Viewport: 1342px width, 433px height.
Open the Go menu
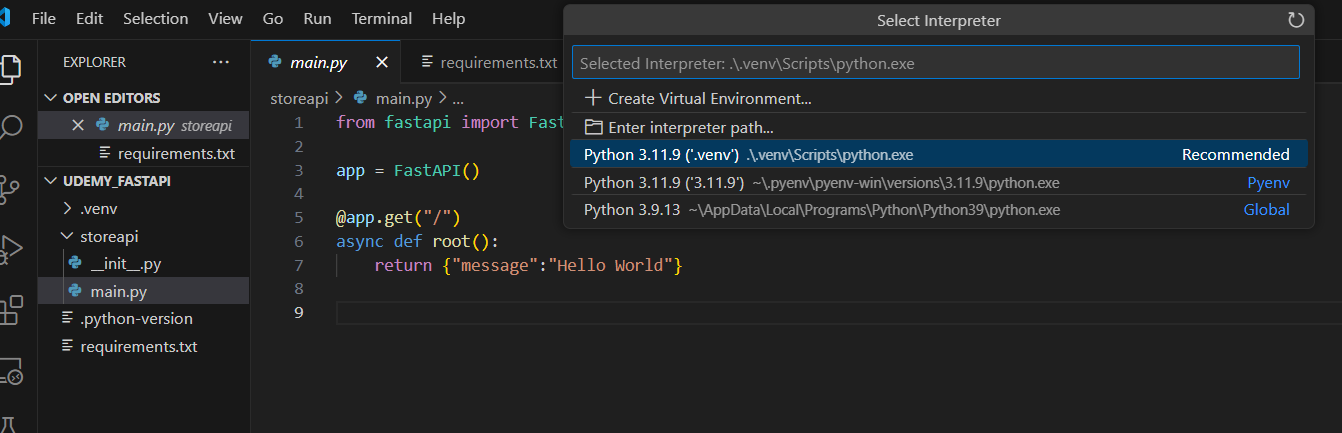[x=273, y=19]
